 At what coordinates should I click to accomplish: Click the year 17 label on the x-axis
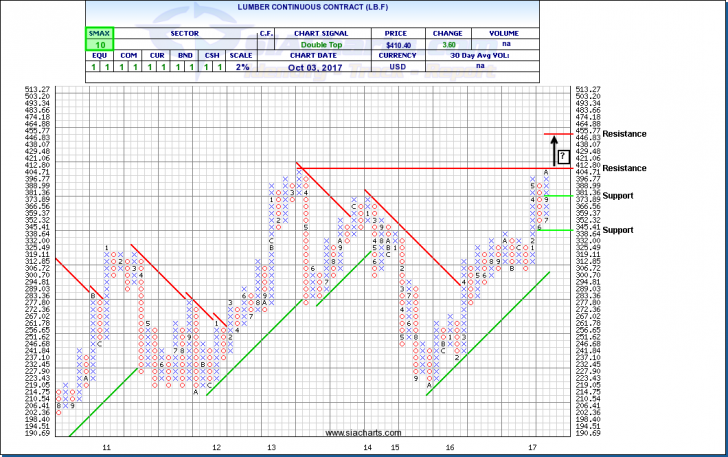coord(532,447)
